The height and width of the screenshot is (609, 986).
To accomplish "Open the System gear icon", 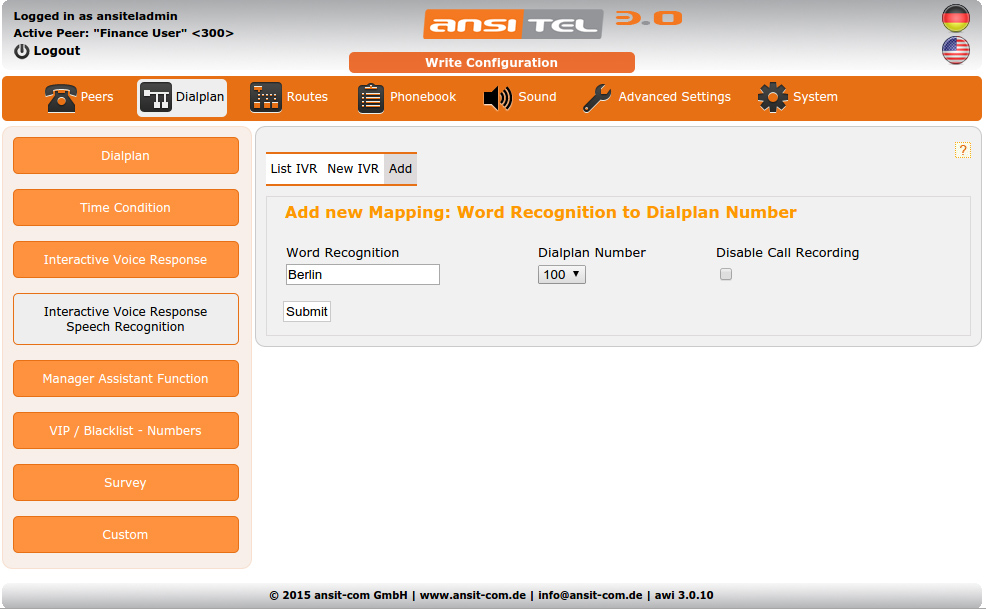I will coord(772,97).
